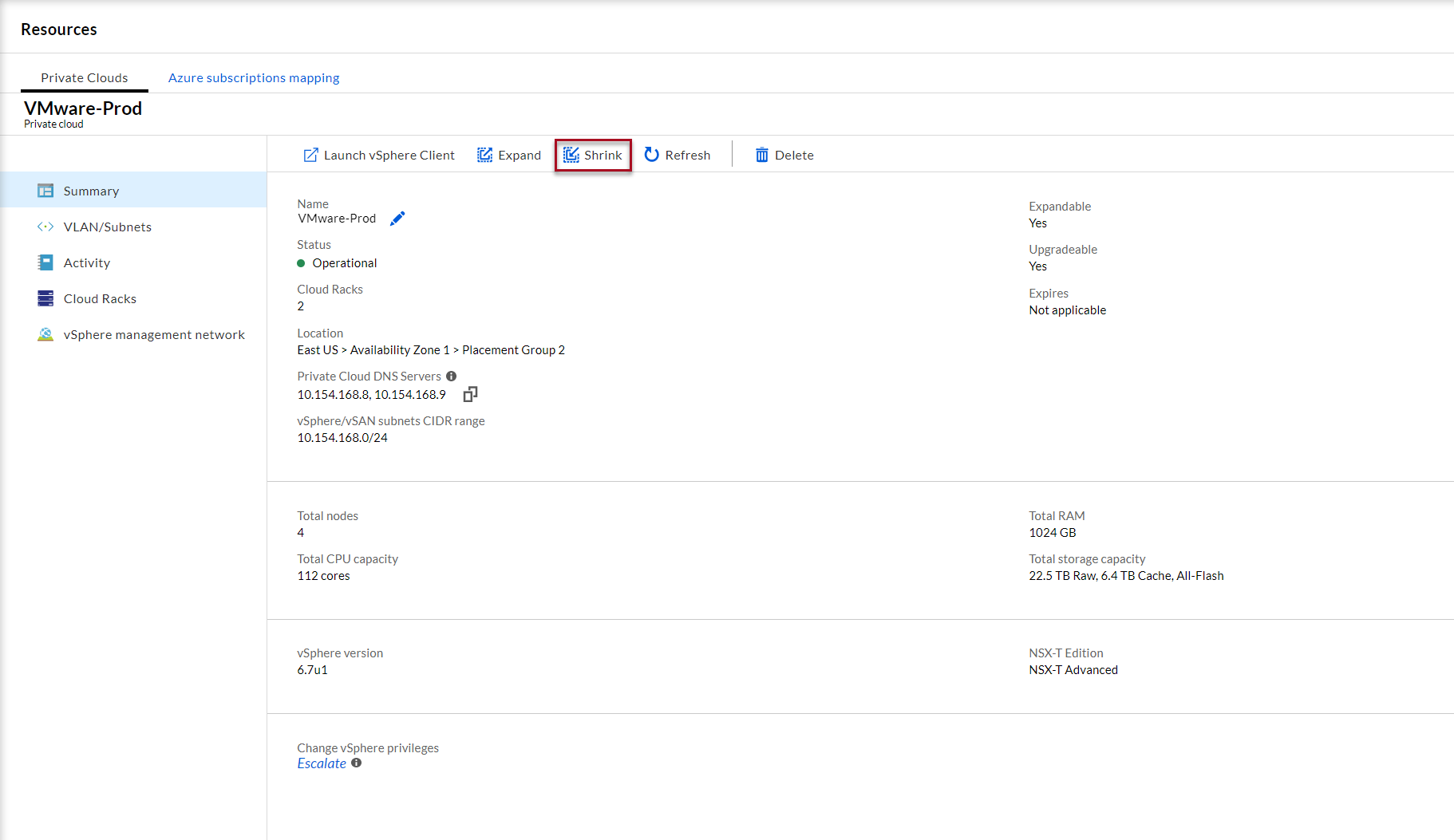Image resolution: width=1454 pixels, height=840 pixels.
Task: Click the Launch vSphere Client icon
Action: coord(310,155)
